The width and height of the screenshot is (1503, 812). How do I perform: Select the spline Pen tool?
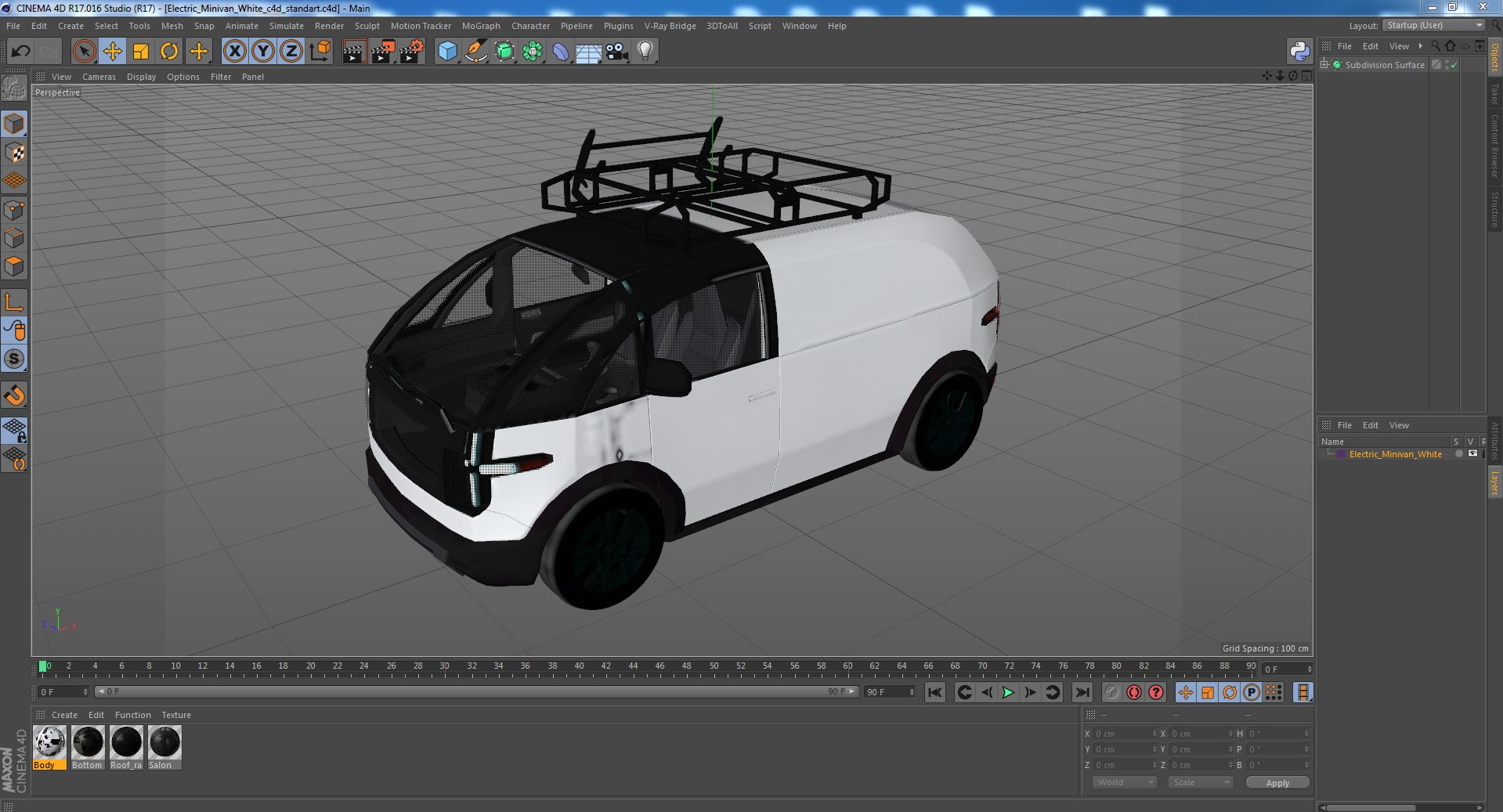pos(476,52)
